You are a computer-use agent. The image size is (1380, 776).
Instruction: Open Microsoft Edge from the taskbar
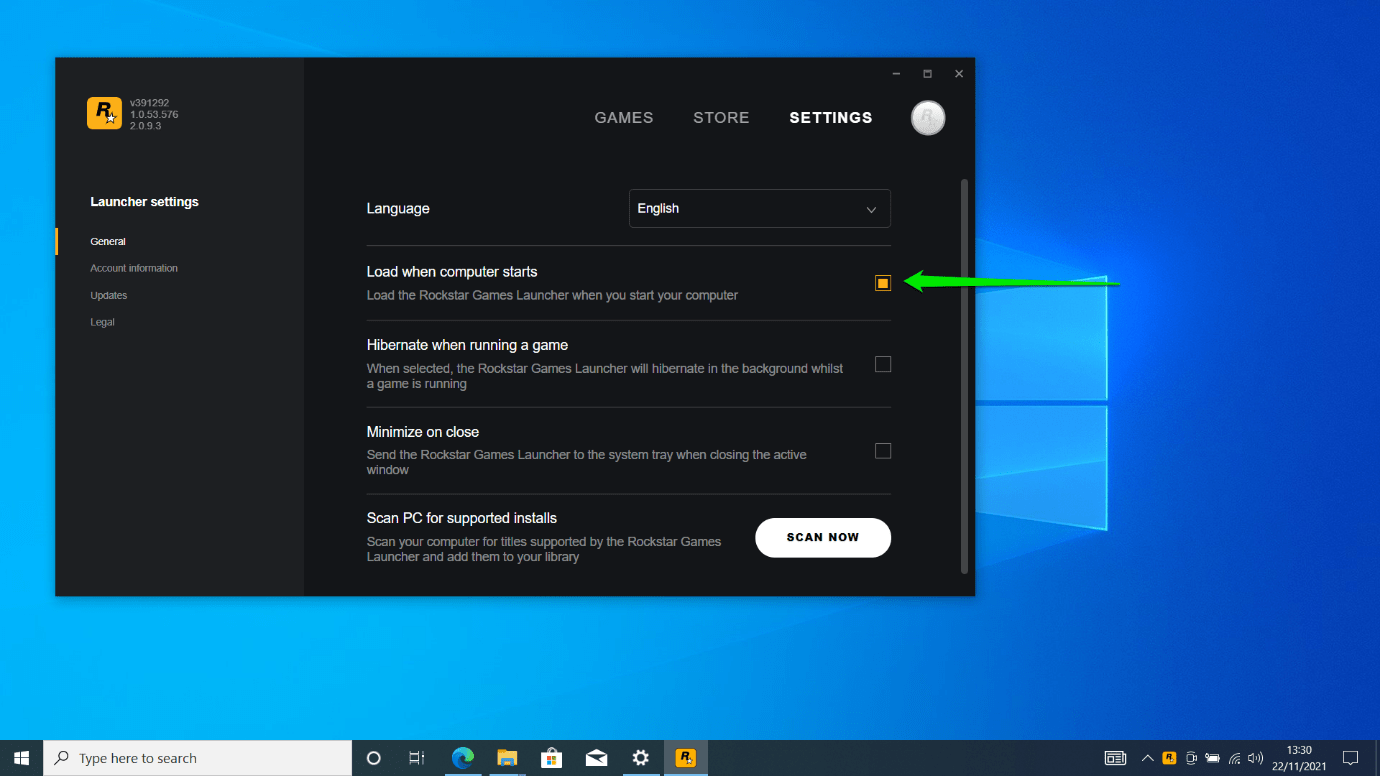click(x=462, y=758)
